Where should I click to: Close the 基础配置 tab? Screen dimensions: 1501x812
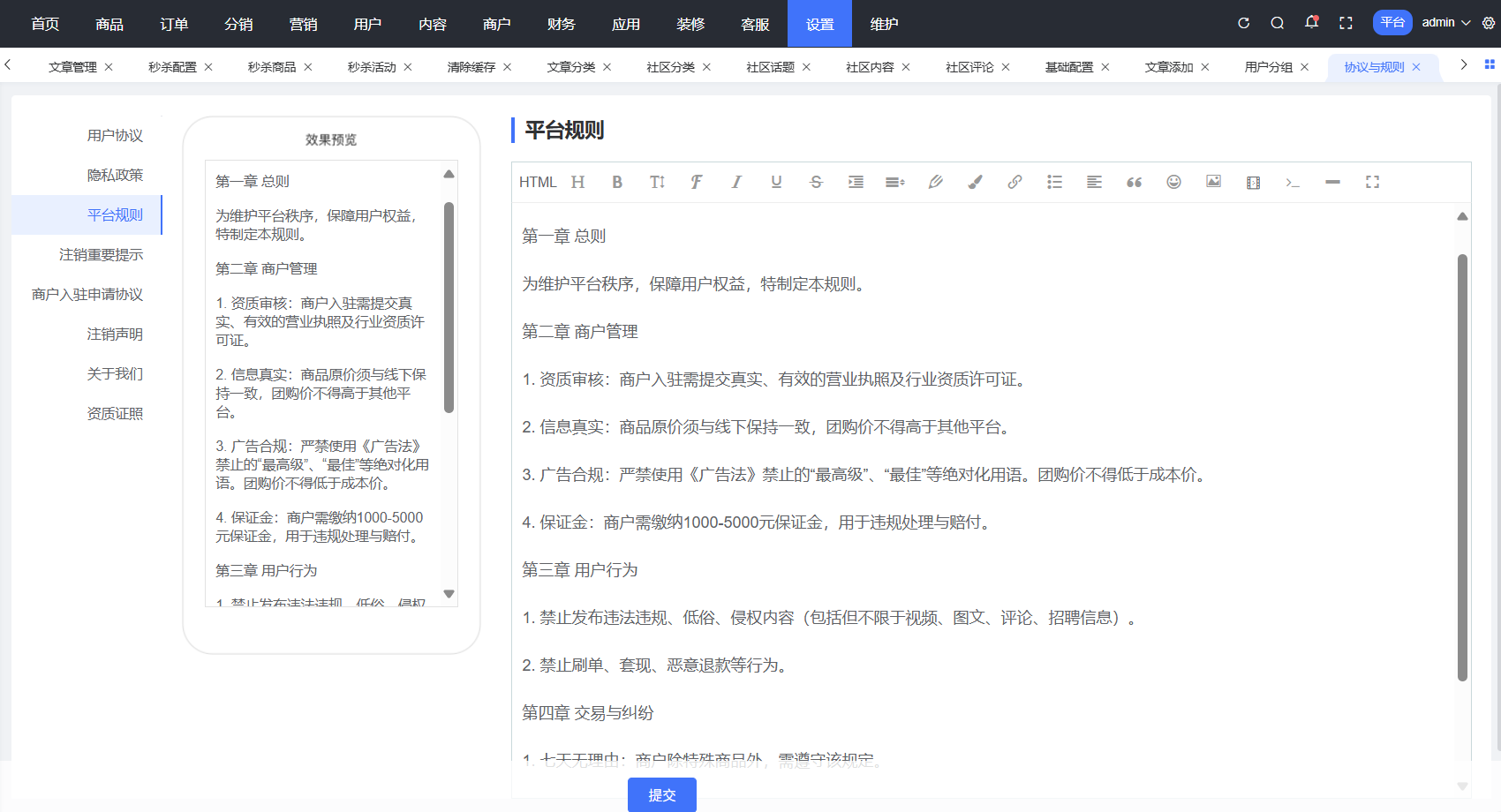1105,67
